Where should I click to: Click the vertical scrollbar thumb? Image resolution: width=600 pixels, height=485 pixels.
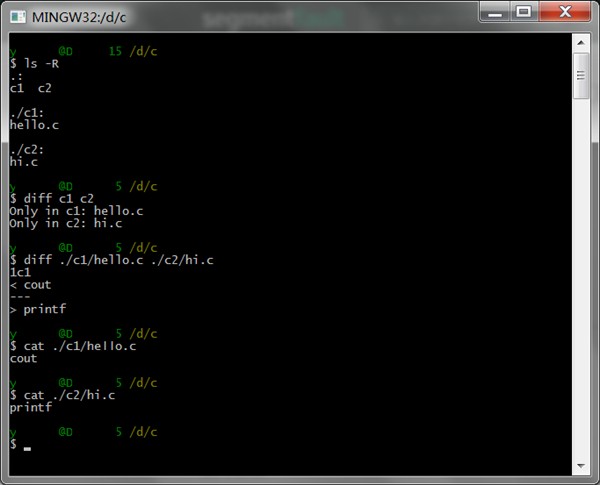click(x=581, y=75)
